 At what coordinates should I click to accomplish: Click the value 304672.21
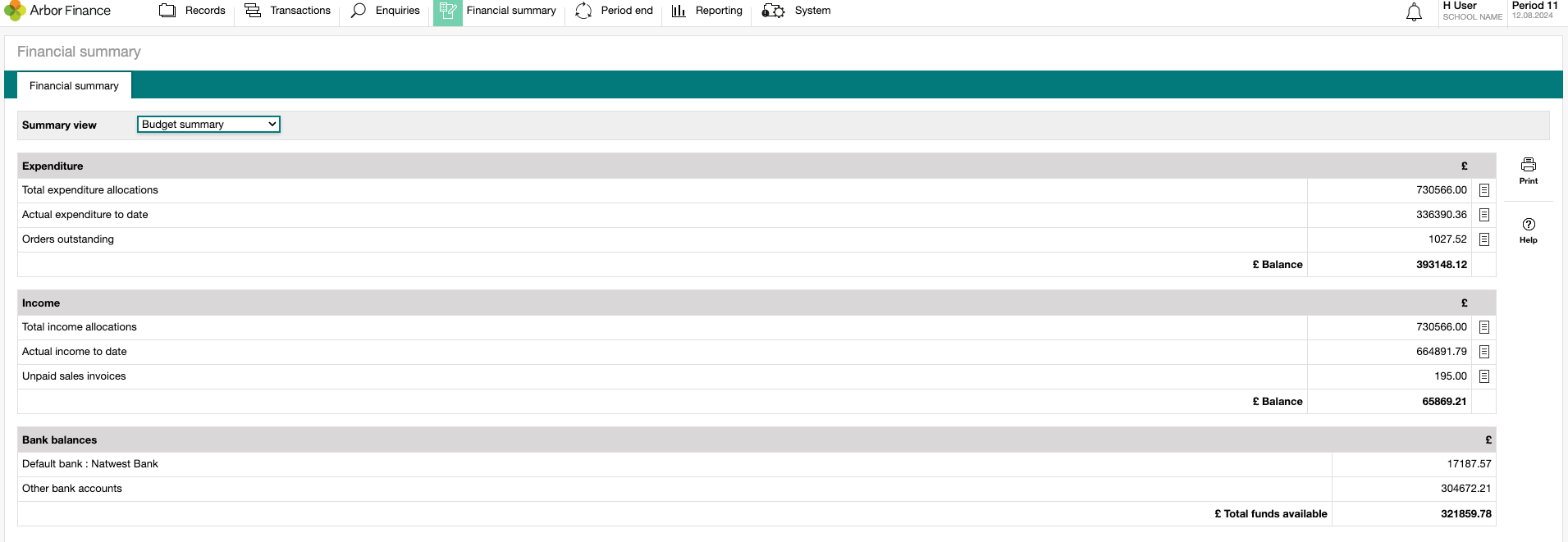click(x=1466, y=489)
